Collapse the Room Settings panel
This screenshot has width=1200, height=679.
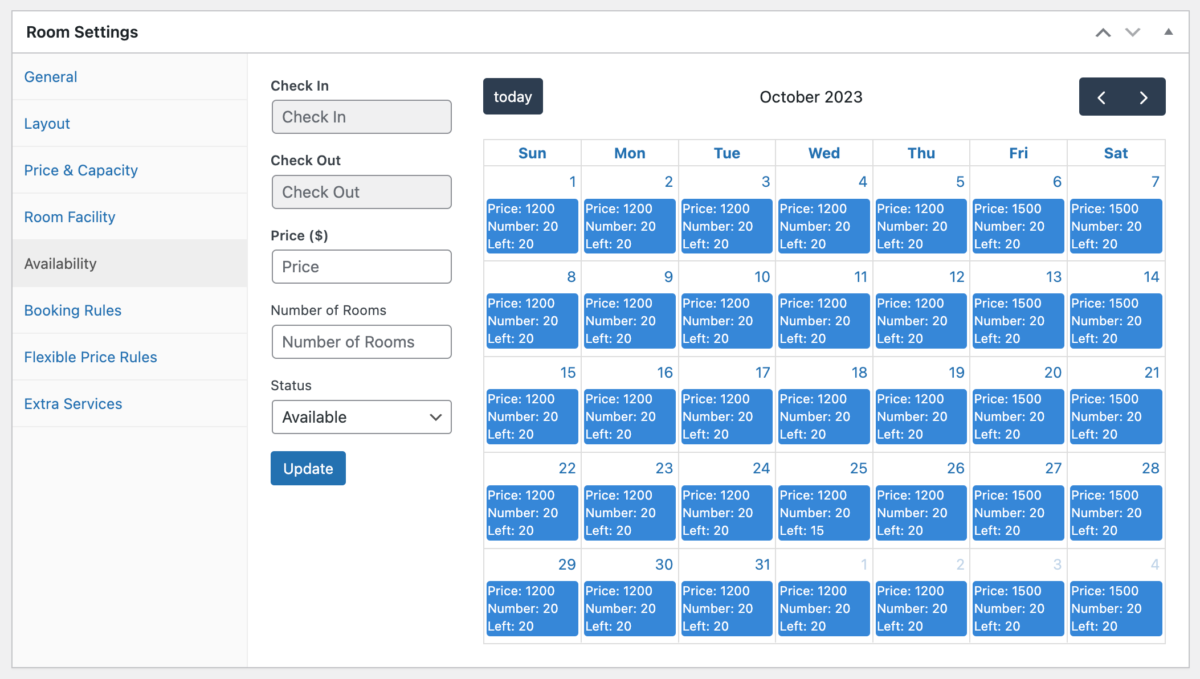(x=1167, y=32)
